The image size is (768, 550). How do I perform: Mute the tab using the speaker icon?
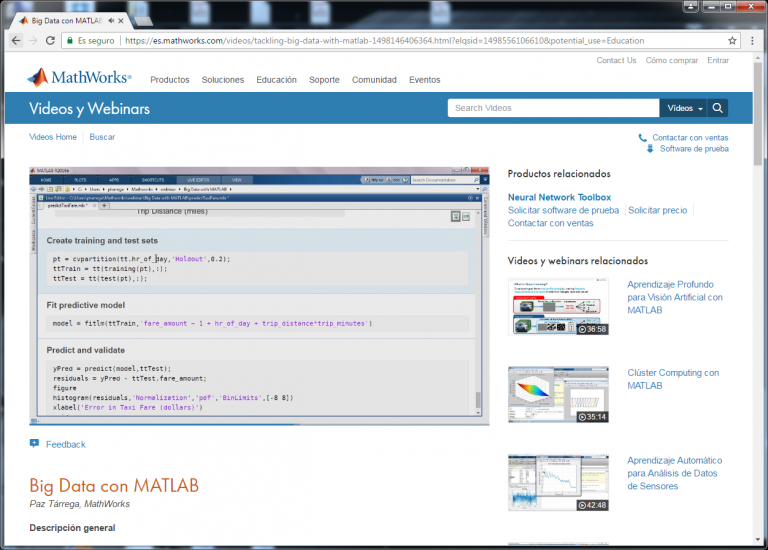111,21
